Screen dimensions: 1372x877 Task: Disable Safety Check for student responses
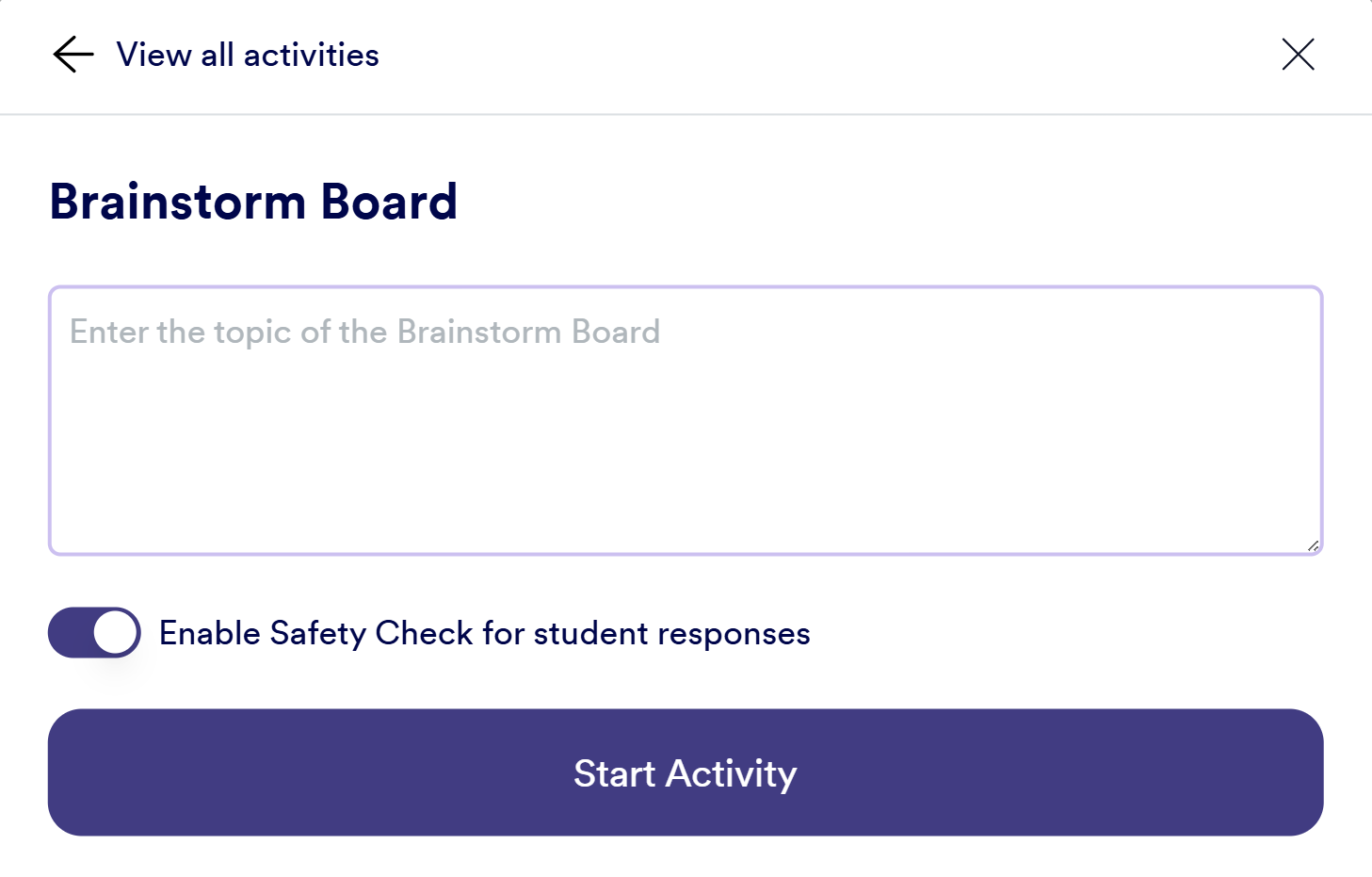point(94,633)
